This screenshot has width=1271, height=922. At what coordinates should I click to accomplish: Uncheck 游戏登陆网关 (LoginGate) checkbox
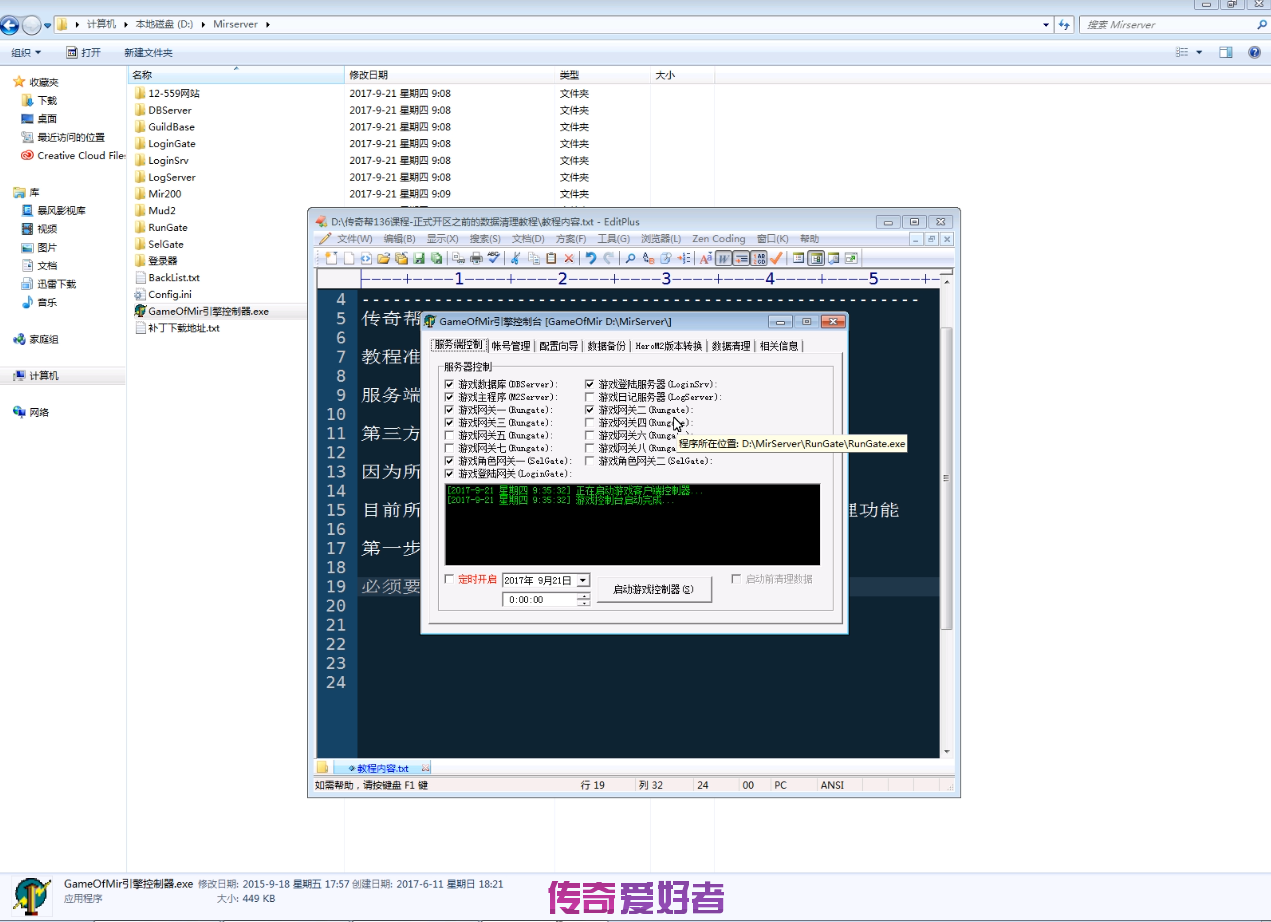coord(449,473)
